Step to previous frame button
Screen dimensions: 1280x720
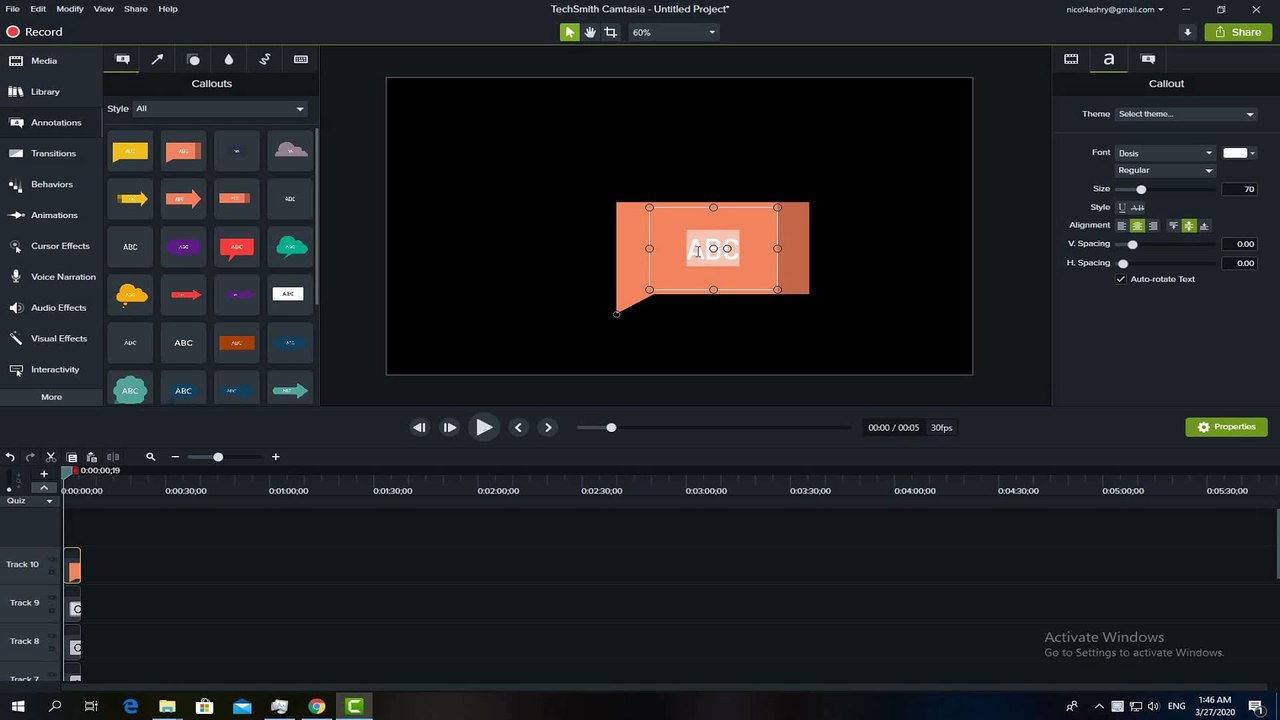tap(419, 427)
